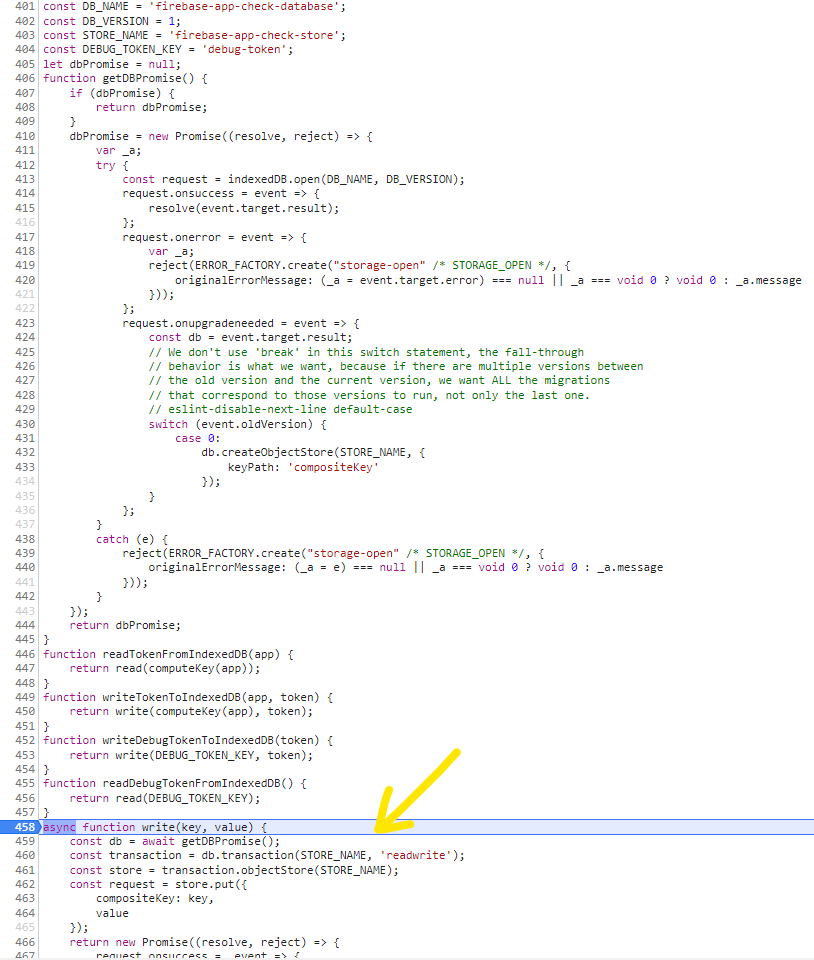Click 'request.onsuccess' on line 414
Screen dimensions: 814x960
(178, 193)
